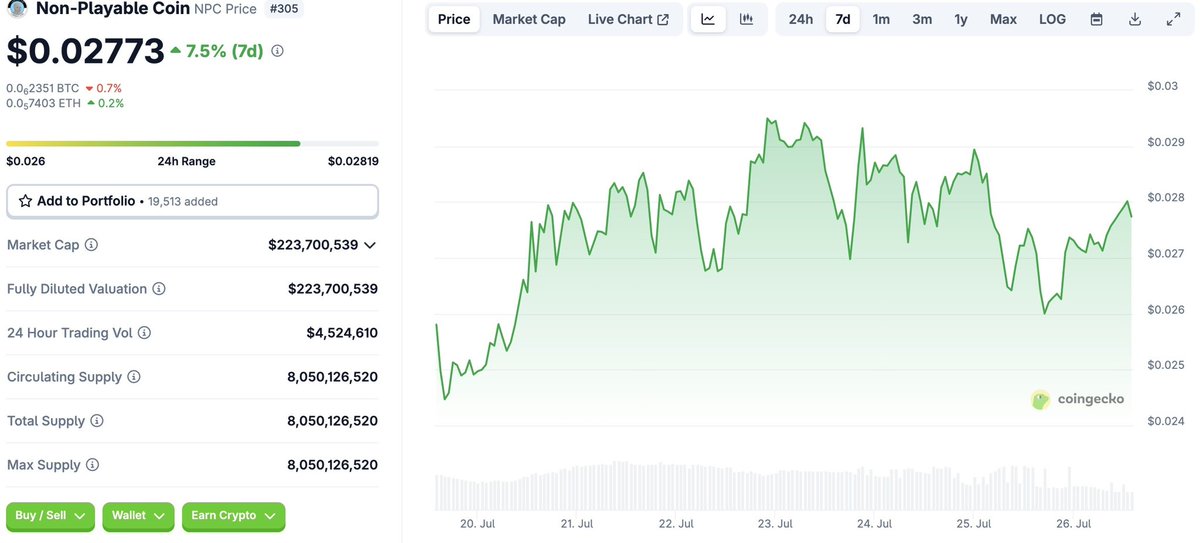The width and height of the screenshot is (1200, 543).
Task: Open the Earn Crypto dropdown
Action: pos(233,516)
